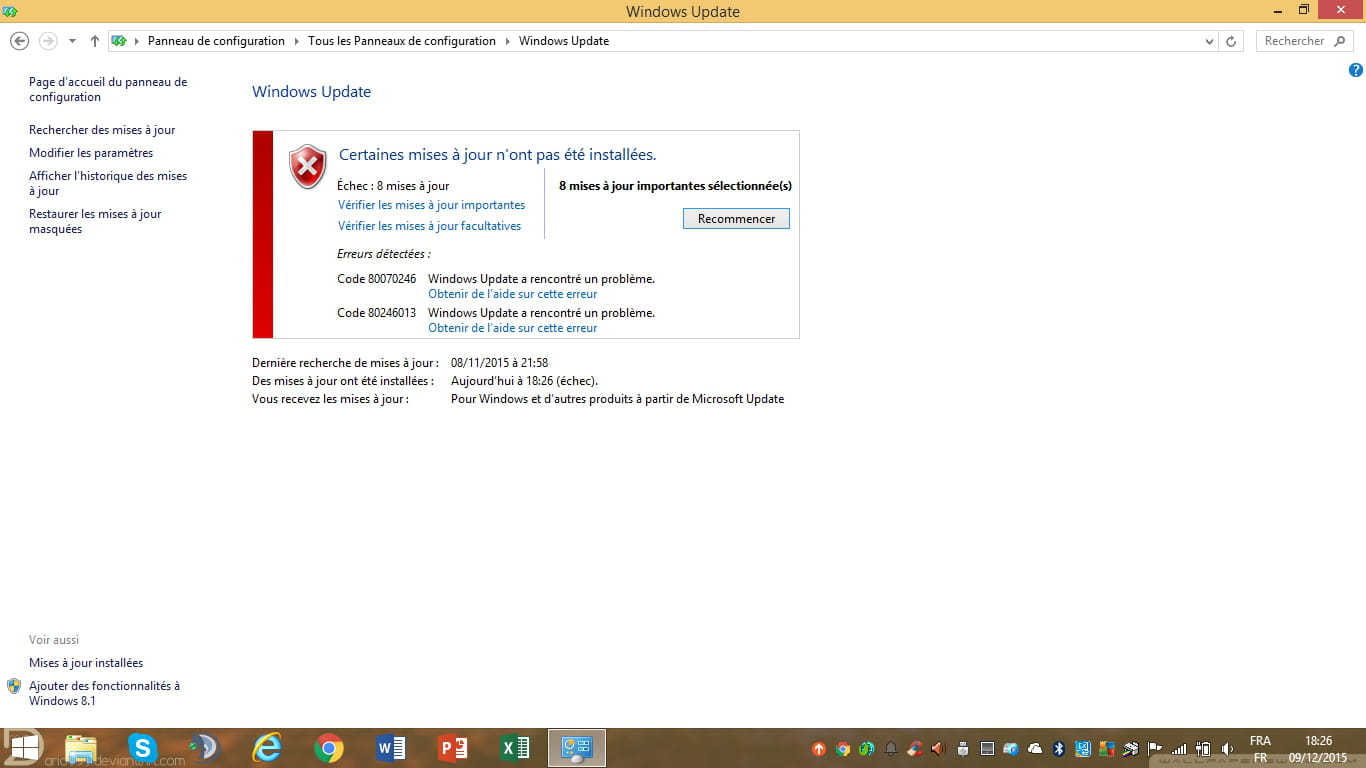Image resolution: width=1366 pixels, height=768 pixels.
Task: Open the taskbar clock showing 18:26
Action: click(x=1319, y=749)
